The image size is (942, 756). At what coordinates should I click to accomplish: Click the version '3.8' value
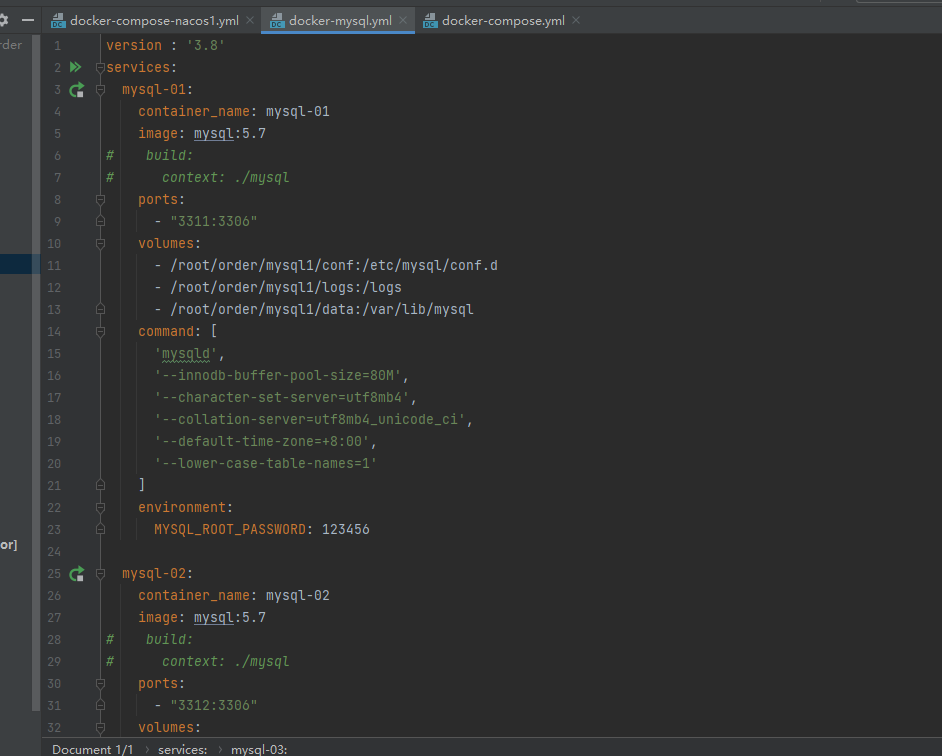(x=205, y=46)
